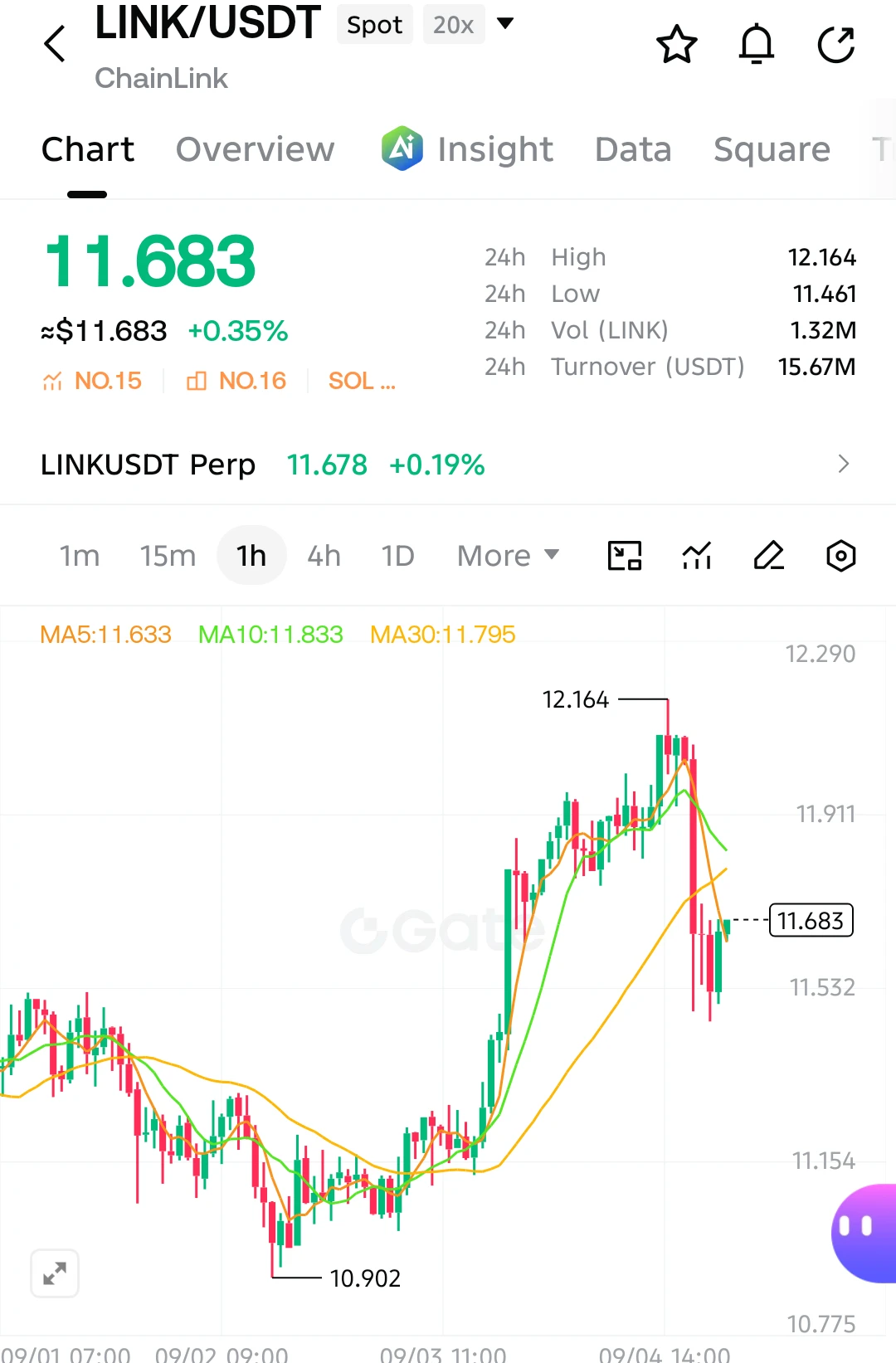
Task: Tap the 20x leverage badge
Action: coord(453,25)
